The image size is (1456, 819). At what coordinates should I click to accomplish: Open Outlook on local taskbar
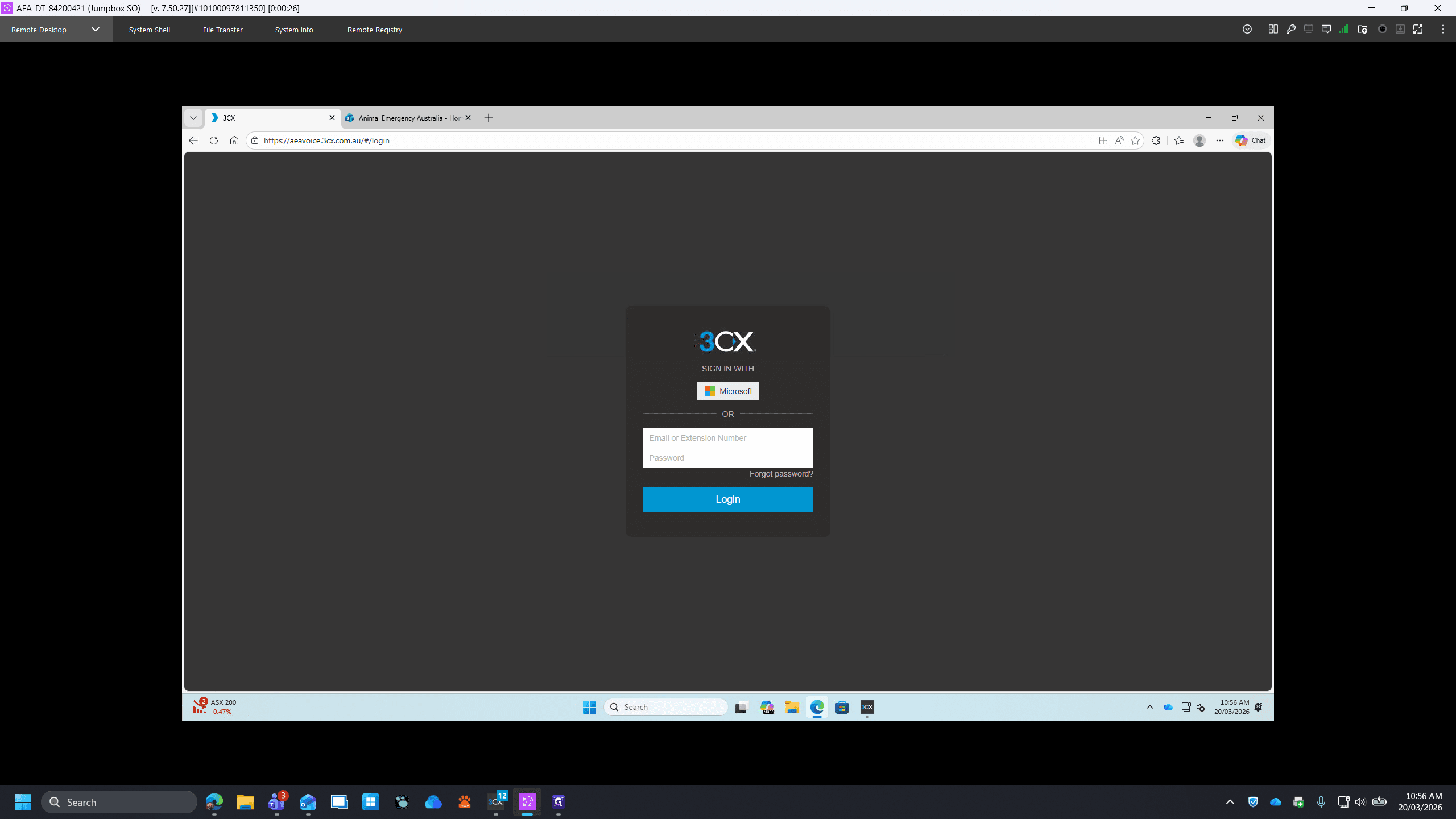click(308, 802)
